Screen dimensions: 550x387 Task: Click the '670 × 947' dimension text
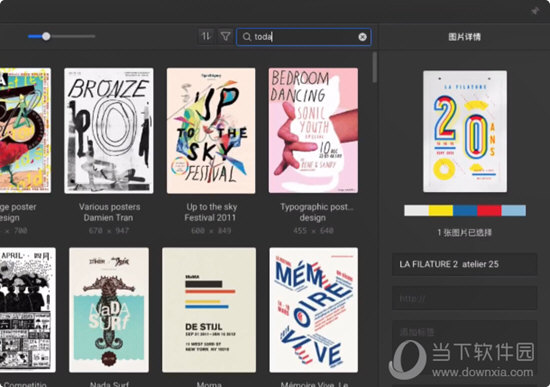[x=109, y=231]
